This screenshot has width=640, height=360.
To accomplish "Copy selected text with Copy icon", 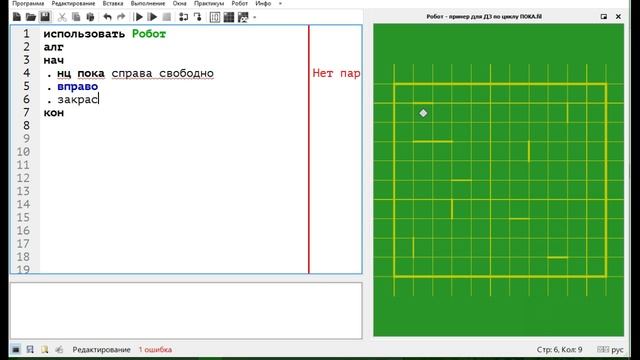I will [76, 17].
